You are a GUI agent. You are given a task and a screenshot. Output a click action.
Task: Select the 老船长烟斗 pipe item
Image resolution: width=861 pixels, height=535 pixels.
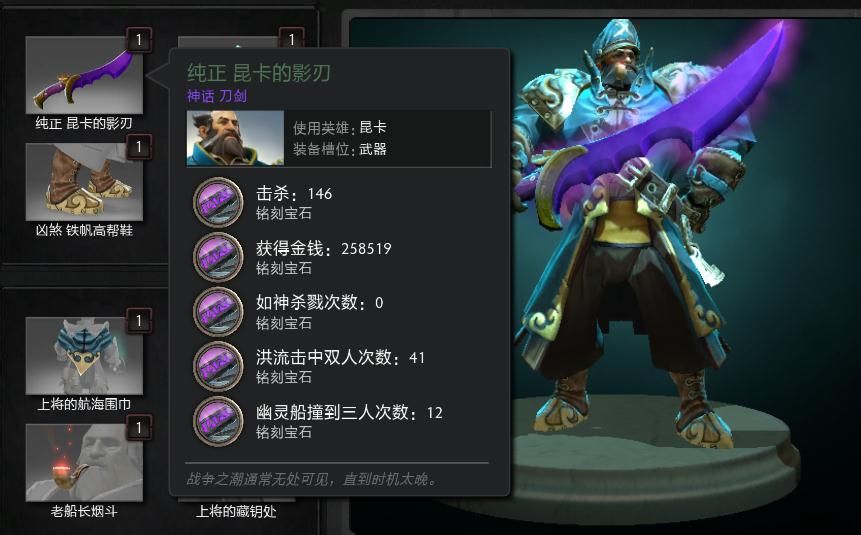(84, 462)
